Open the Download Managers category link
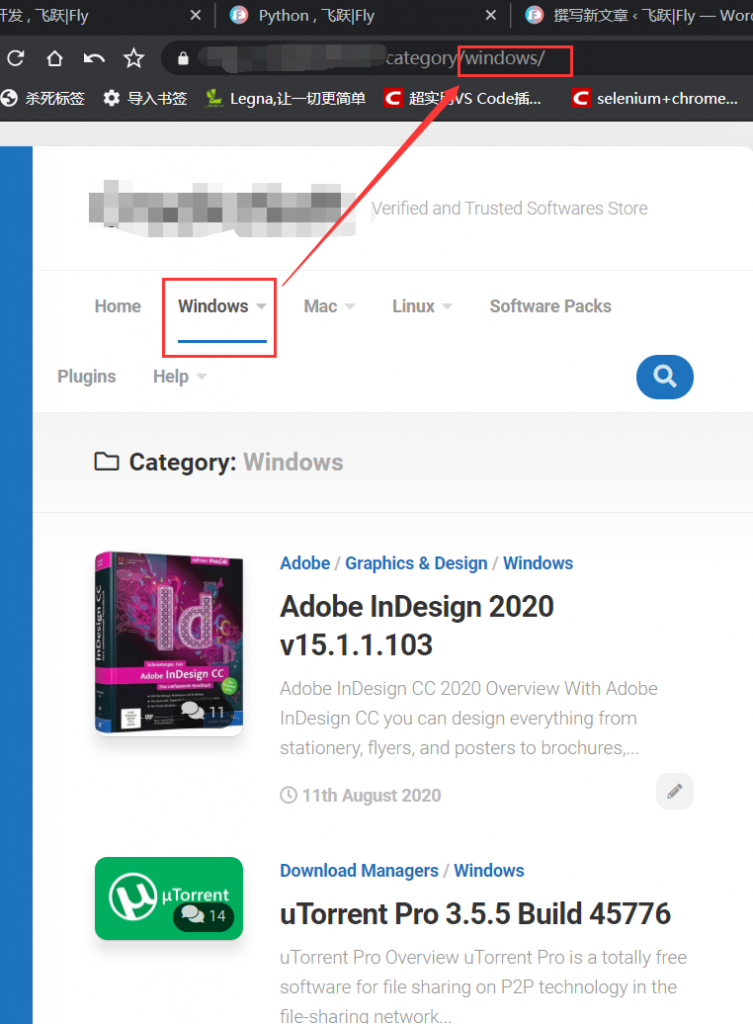This screenshot has height=1024, width=753. 359,871
